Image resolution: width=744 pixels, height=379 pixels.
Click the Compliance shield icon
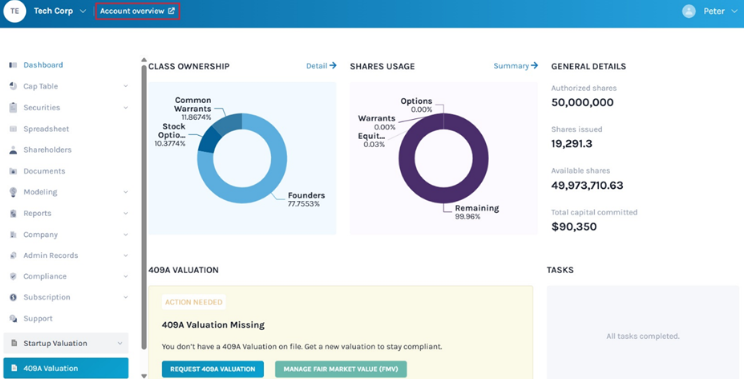click(x=13, y=277)
